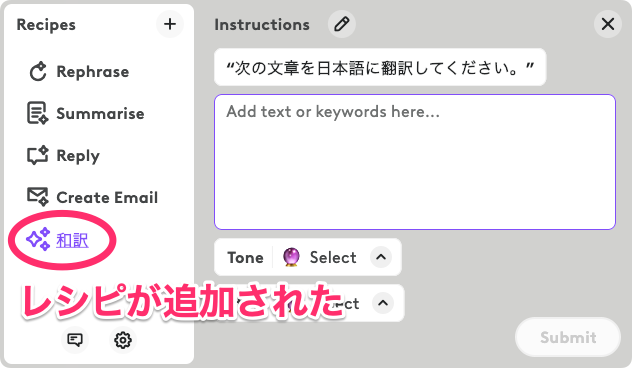
Task: Click the Japanese instruction prompt text box
Action: [380, 67]
